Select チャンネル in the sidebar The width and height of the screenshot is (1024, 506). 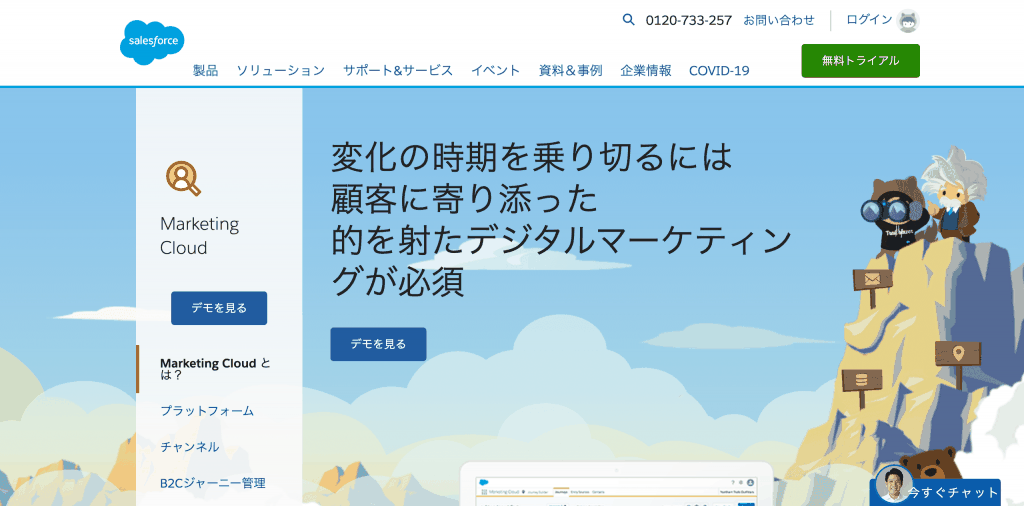point(189,447)
